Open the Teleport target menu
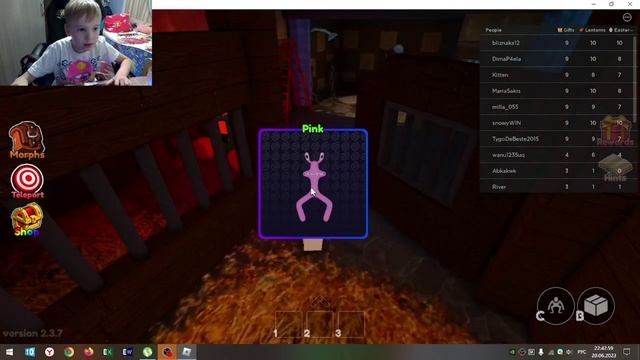This screenshot has width=640, height=360. pos(27,181)
